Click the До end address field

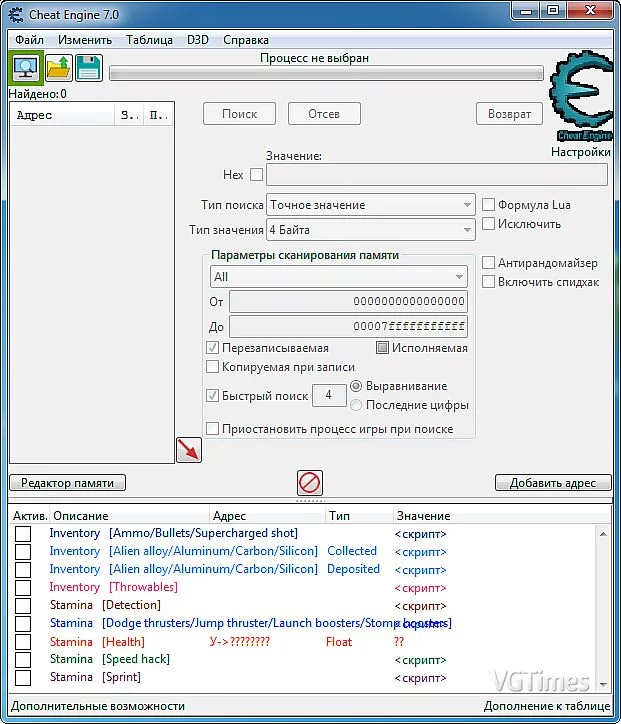349,326
